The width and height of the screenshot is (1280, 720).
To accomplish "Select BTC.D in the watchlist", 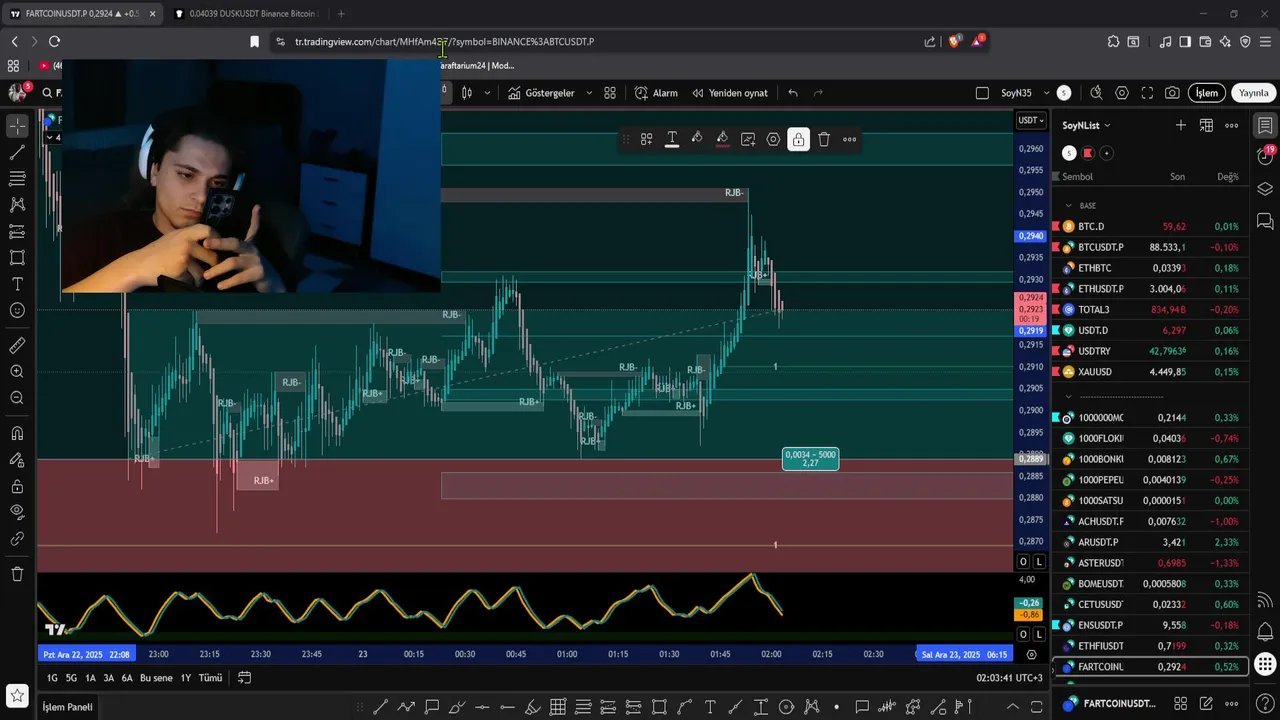I will [1151, 226].
